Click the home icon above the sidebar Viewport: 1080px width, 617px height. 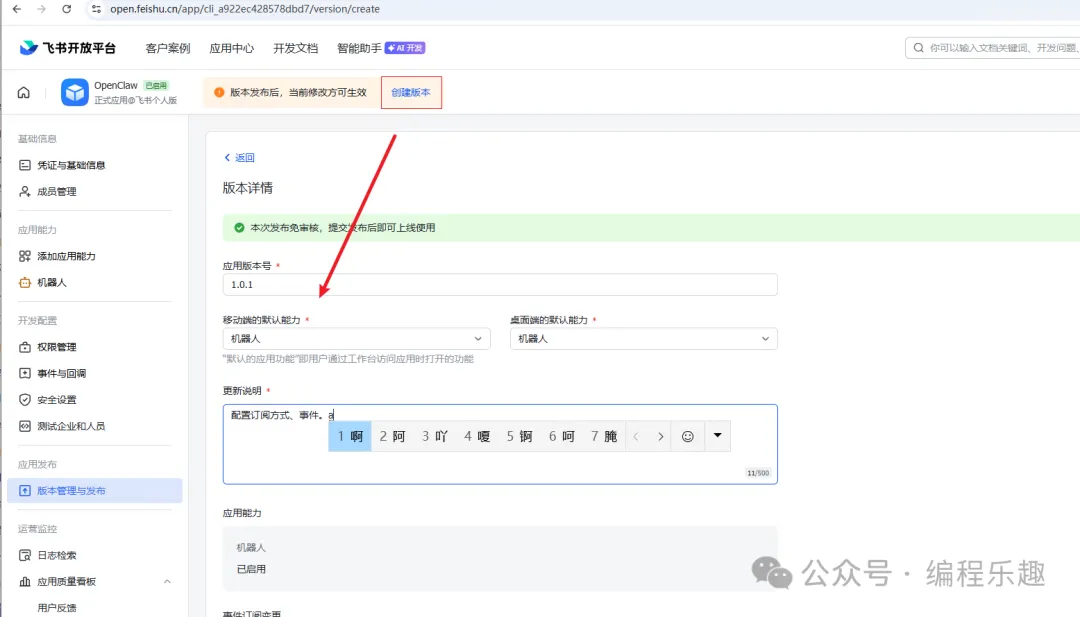pos(22,91)
